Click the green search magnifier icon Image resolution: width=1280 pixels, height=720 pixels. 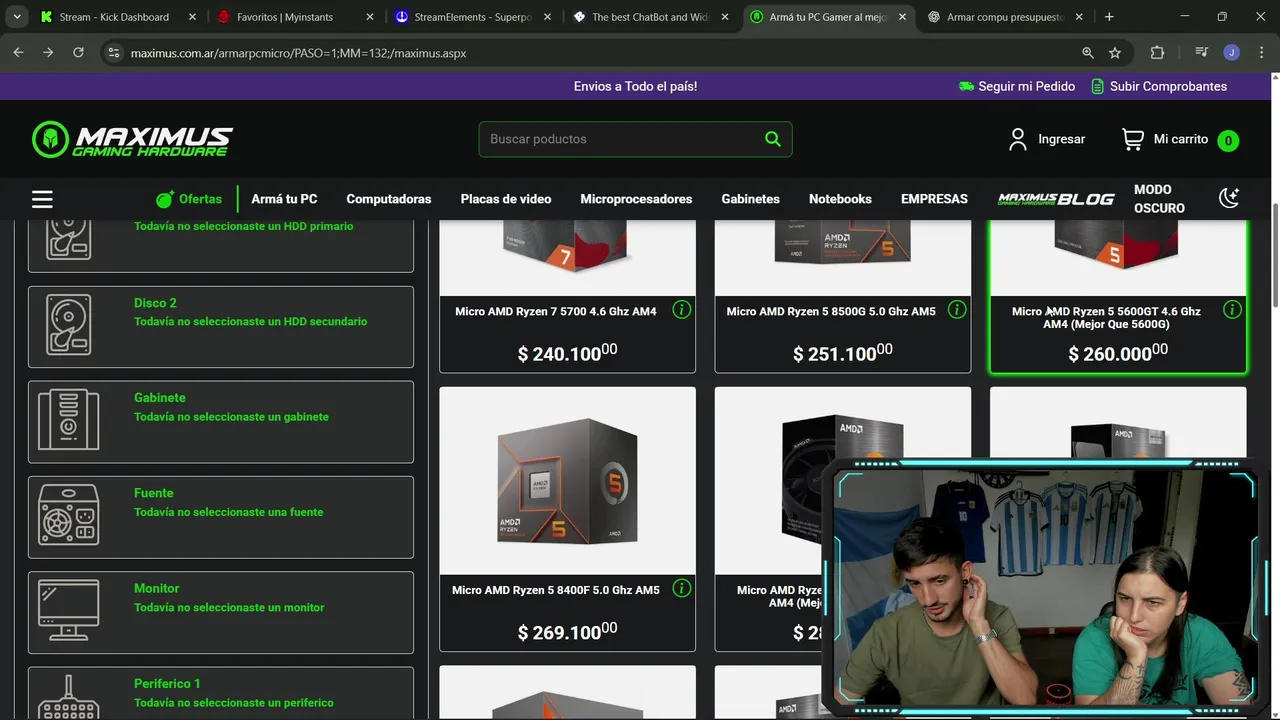(772, 139)
